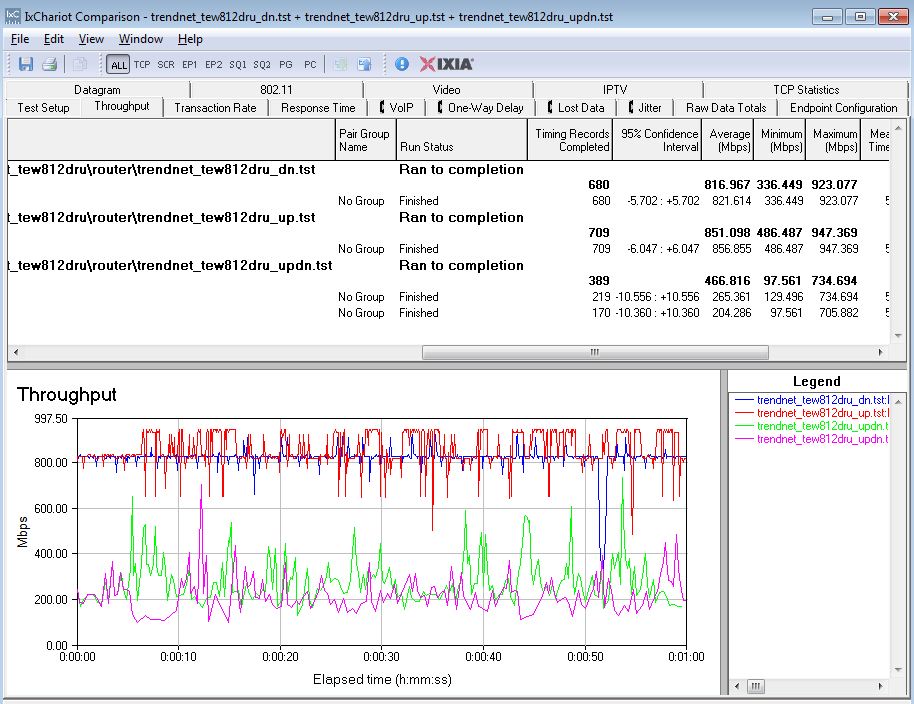Switch to the Jitter tab
The width and height of the screenshot is (914, 704).
pos(645,108)
